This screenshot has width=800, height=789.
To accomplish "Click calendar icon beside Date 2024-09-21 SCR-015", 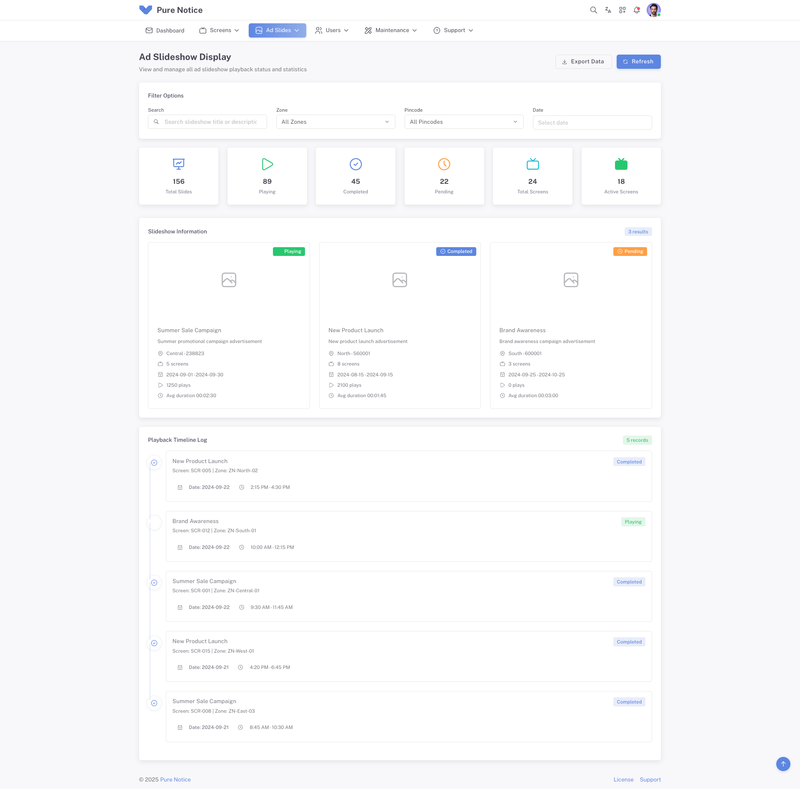I will coord(180,668).
